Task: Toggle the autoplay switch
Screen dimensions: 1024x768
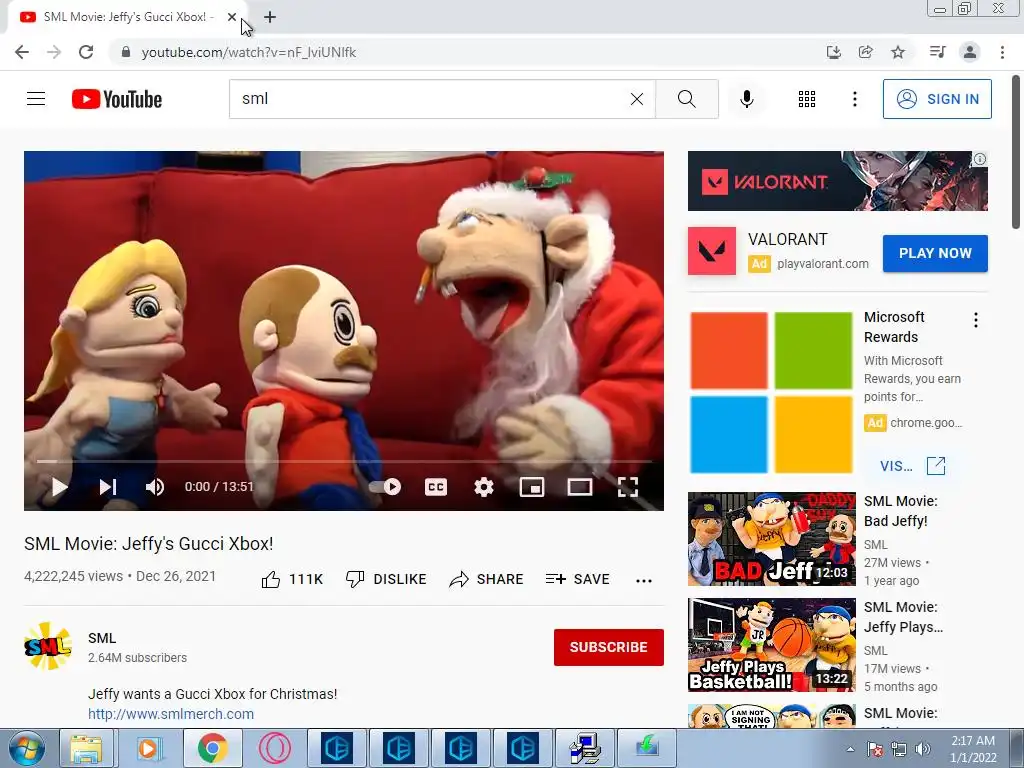Action: 385,487
